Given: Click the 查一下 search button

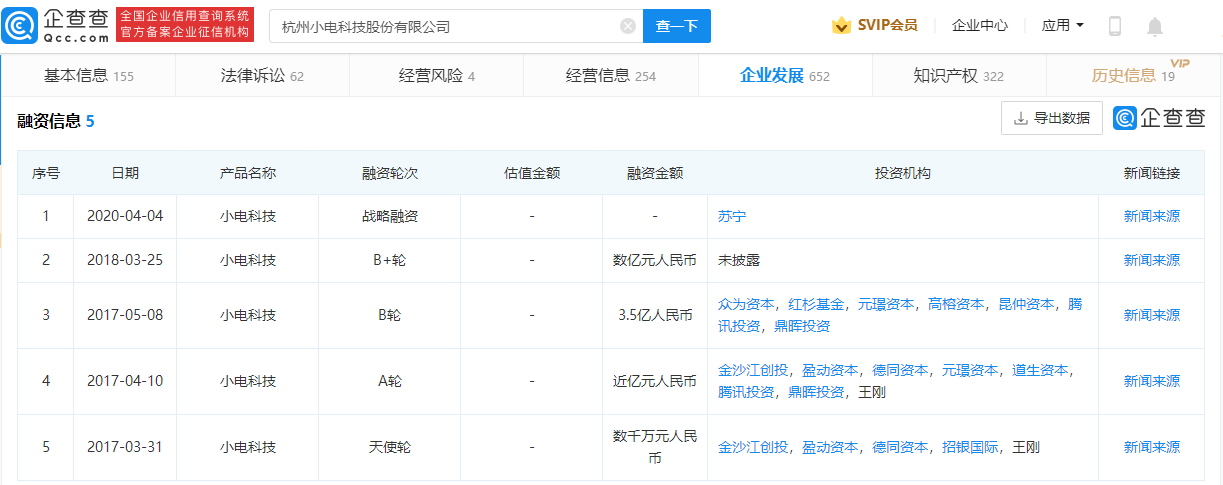Looking at the screenshot, I should (x=676, y=26).
